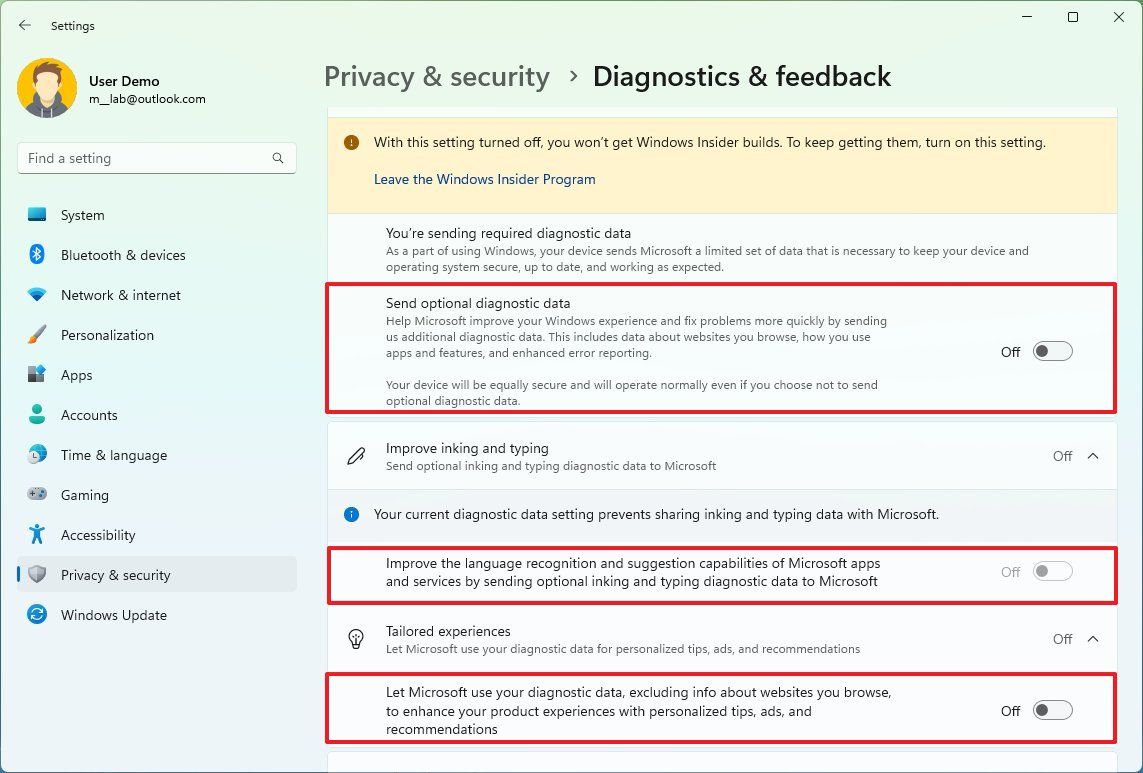Select the Gaming controller icon
1143x773 pixels.
[37, 495]
